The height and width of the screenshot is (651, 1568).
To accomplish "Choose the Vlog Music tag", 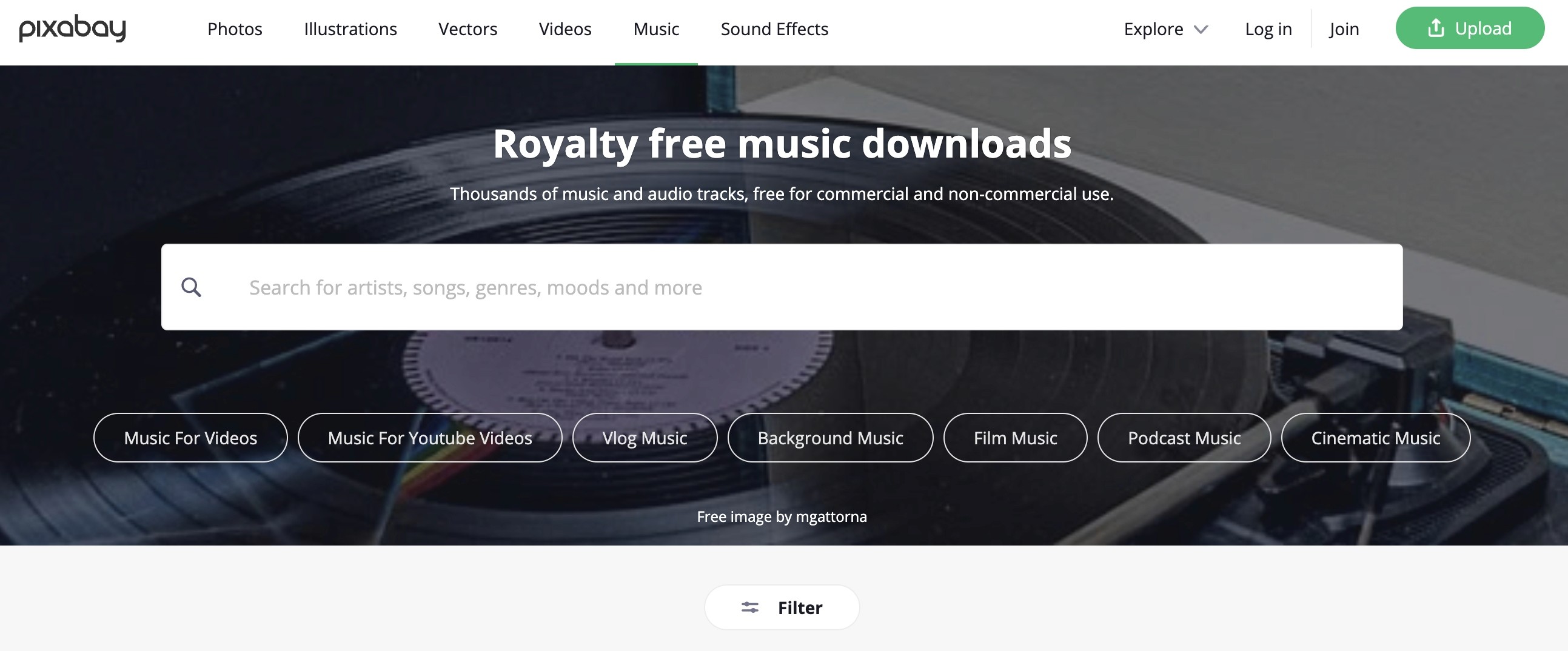I will (645, 438).
